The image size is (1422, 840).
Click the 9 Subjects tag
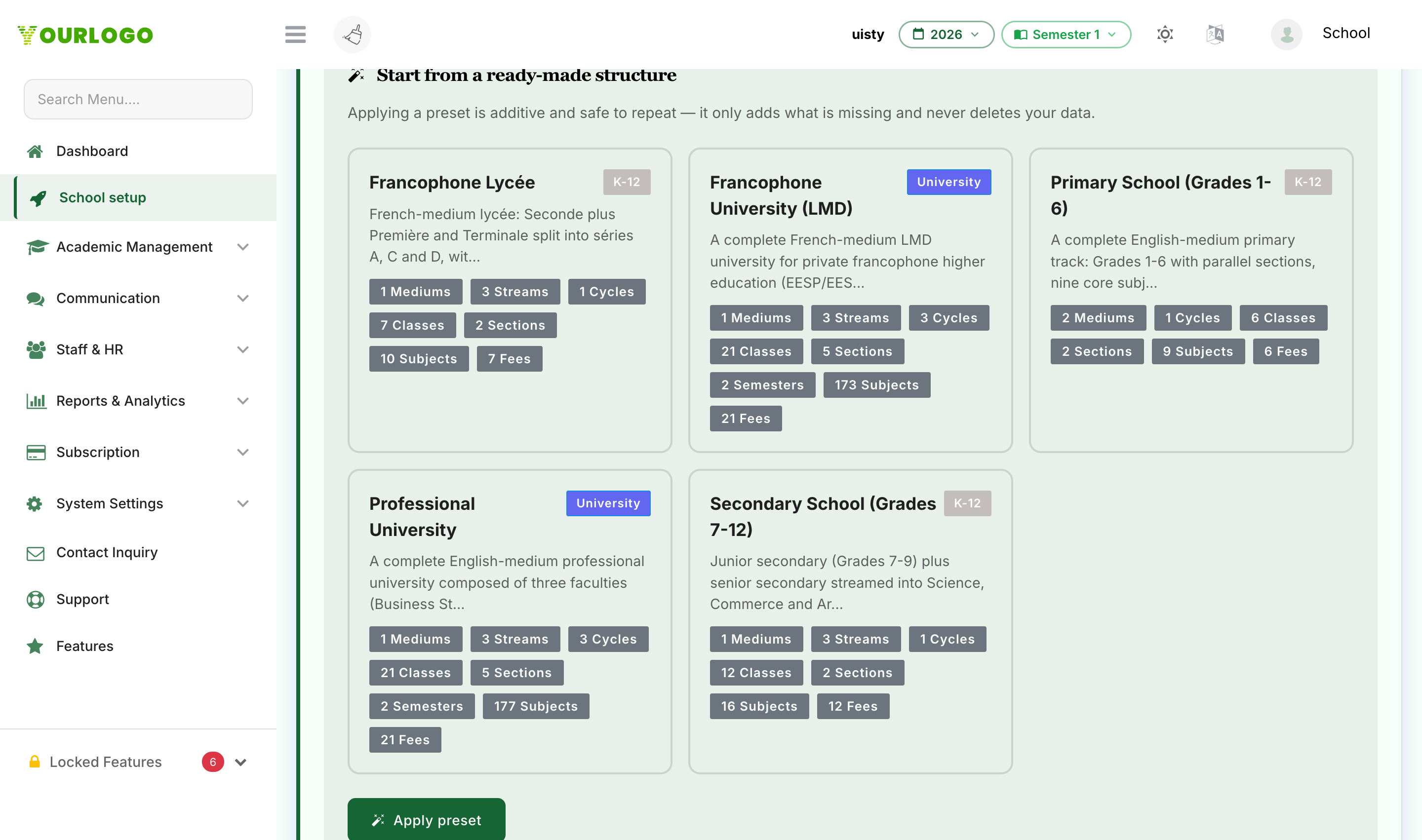click(1198, 351)
